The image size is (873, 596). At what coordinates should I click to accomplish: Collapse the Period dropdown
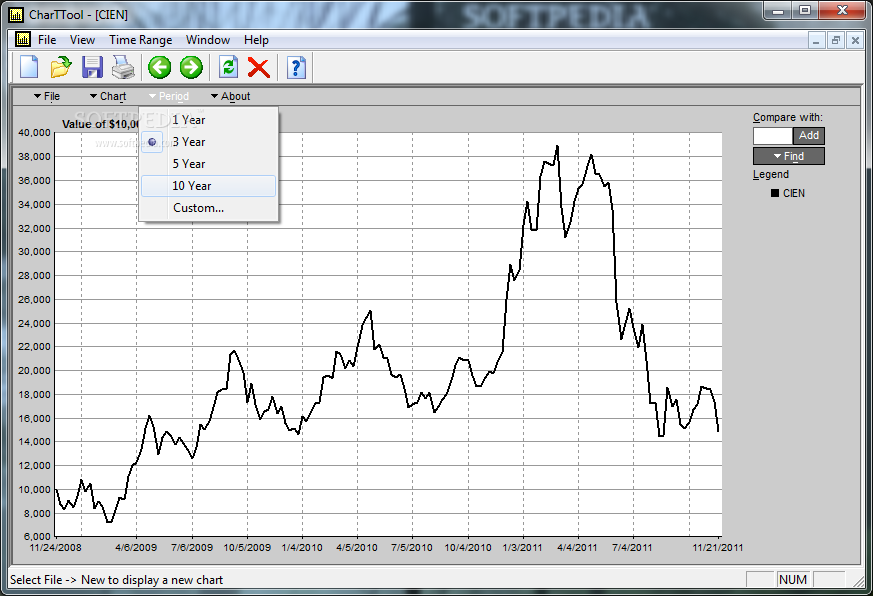pos(169,96)
